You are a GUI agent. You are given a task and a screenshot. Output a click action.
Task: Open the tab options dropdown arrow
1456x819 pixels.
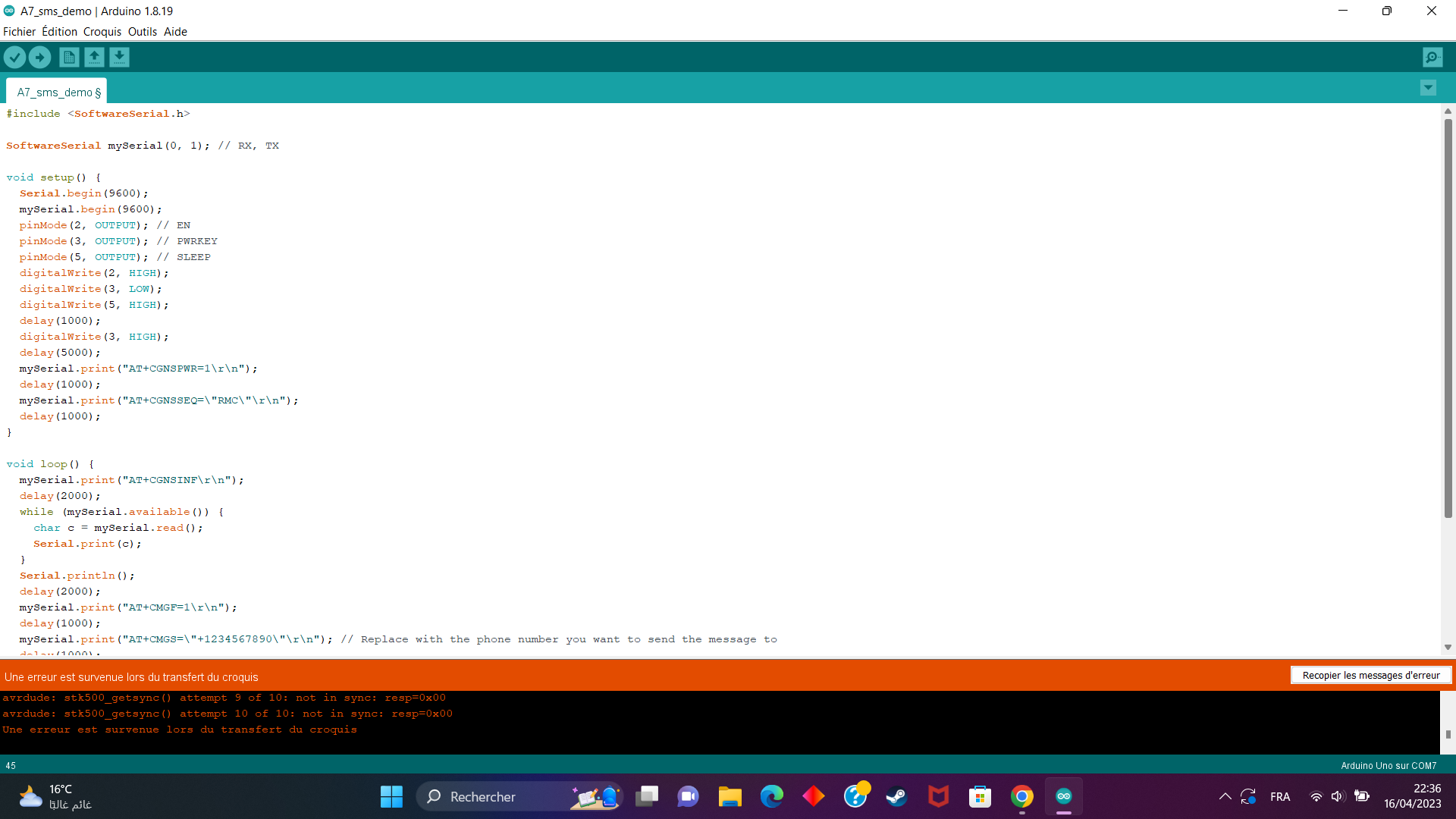tap(1428, 88)
